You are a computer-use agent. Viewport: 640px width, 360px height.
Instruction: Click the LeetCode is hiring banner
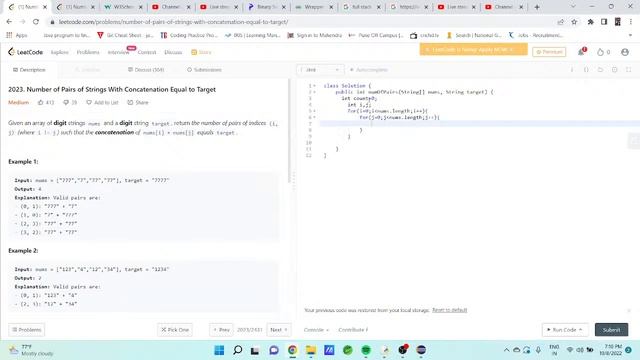click(x=473, y=49)
